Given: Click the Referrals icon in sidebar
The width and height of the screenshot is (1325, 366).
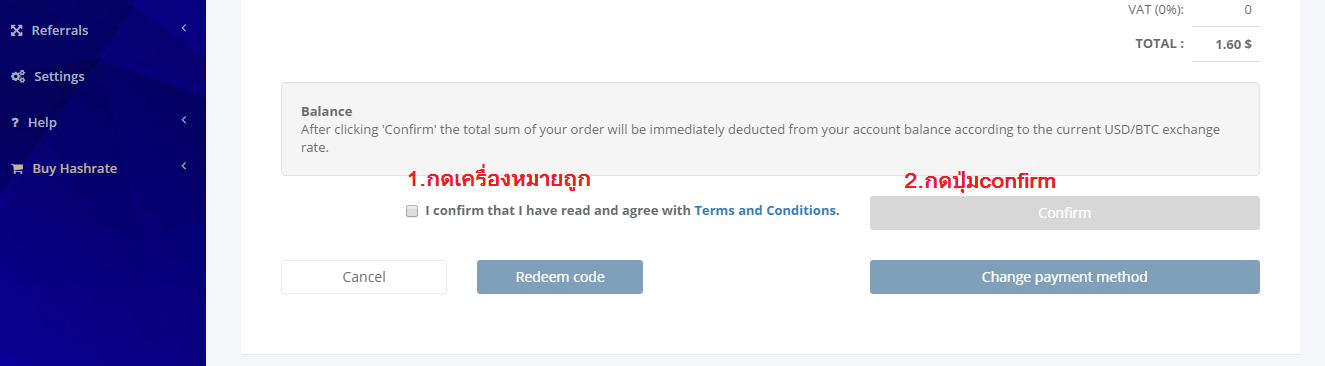Looking at the screenshot, I should pyautogui.click(x=16, y=30).
